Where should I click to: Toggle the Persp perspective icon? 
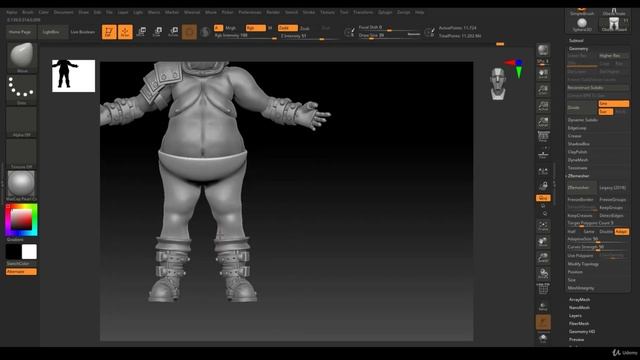[543, 138]
